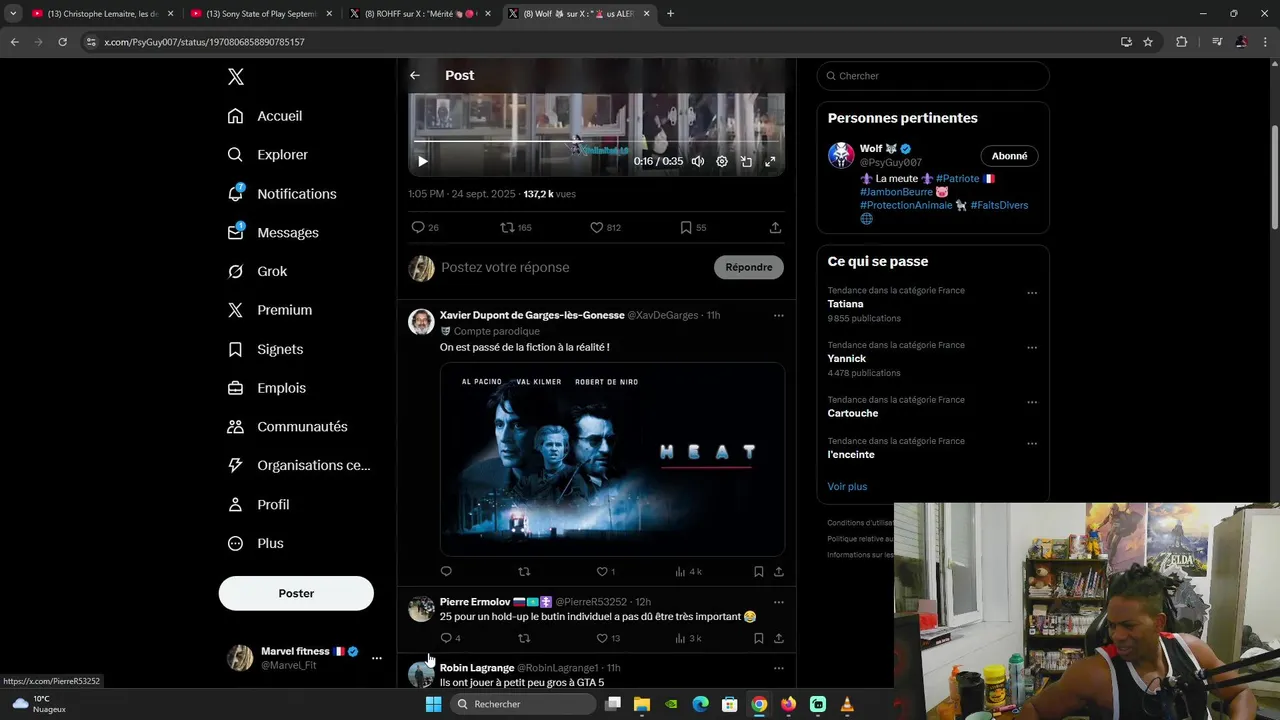This screenshot has width=1280, height=720.
Task: View analytics of Pierre Ermolov's comment, 3 k
Action: pos(688,638)
